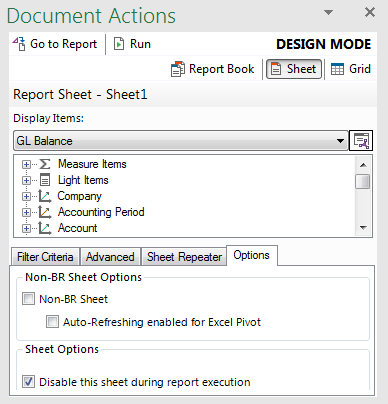
Task: Click the tree list scrollbar down arrow
Action: pos(363,228)
